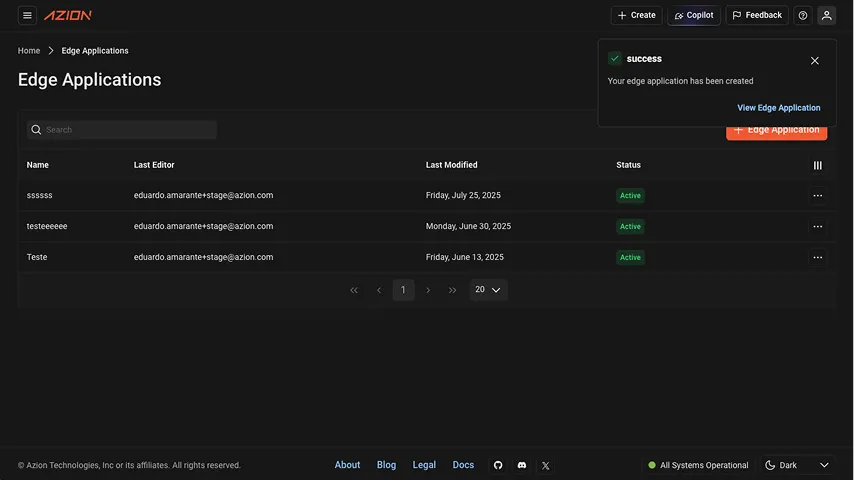Open the user profile account icon
Image resolution: width=854 pixels, height=480 pixels.
(x=826, y=15)
